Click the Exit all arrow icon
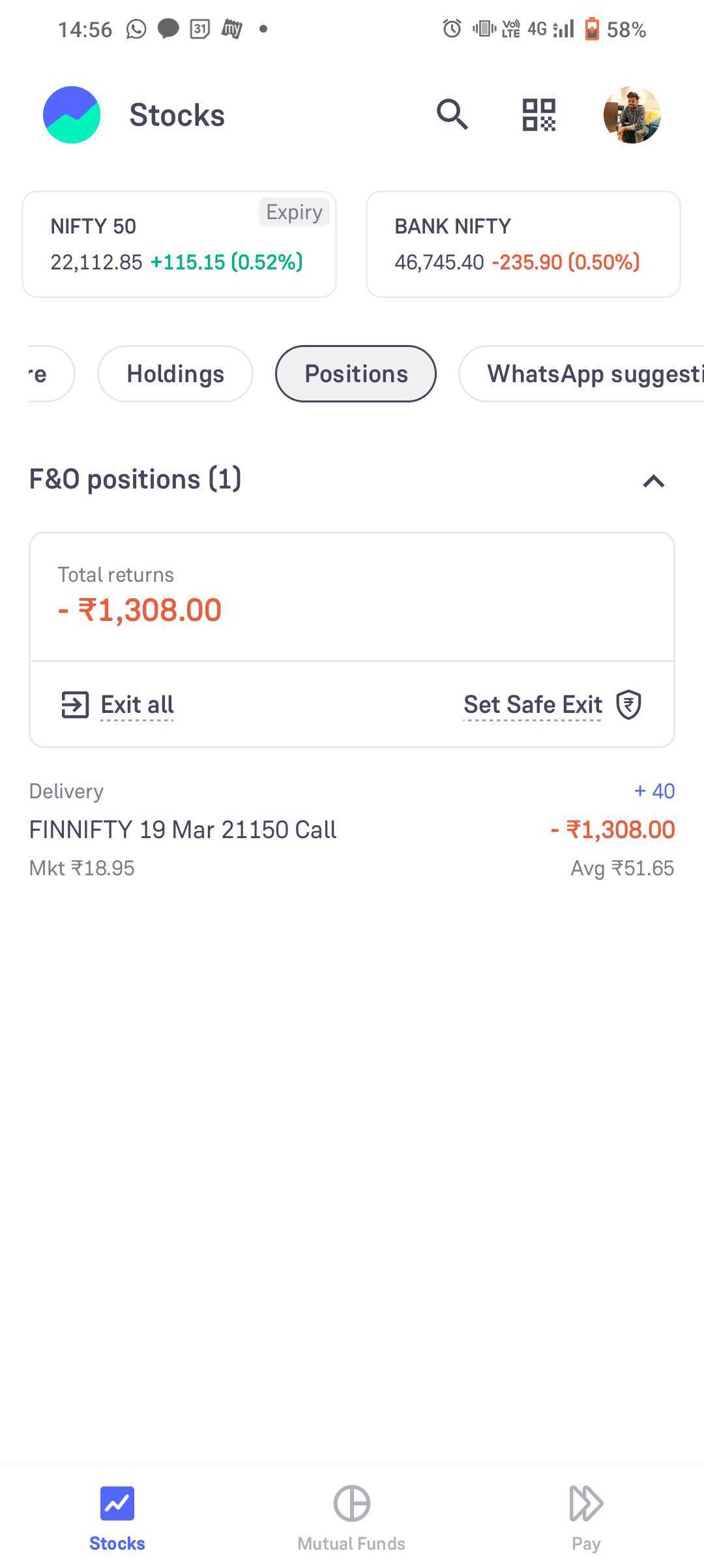Image resolution: width=704 pixels, height=1568 pixels. [x=75, y=705]
